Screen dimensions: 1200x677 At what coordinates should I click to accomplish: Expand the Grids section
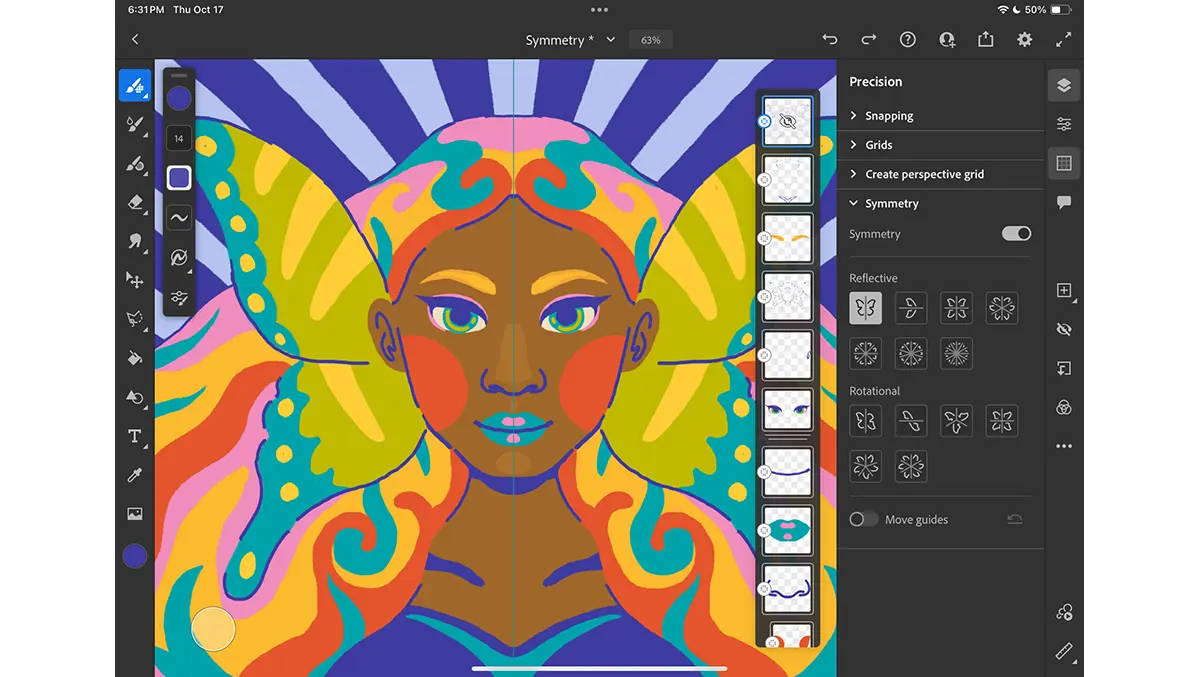(878, 145)
